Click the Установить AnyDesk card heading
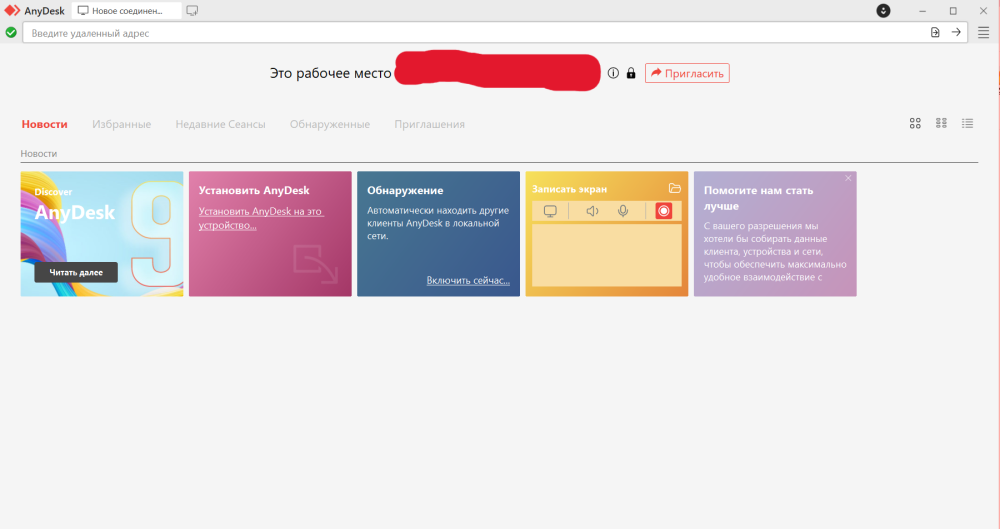 pyautogui.click(x=254, y=190)
